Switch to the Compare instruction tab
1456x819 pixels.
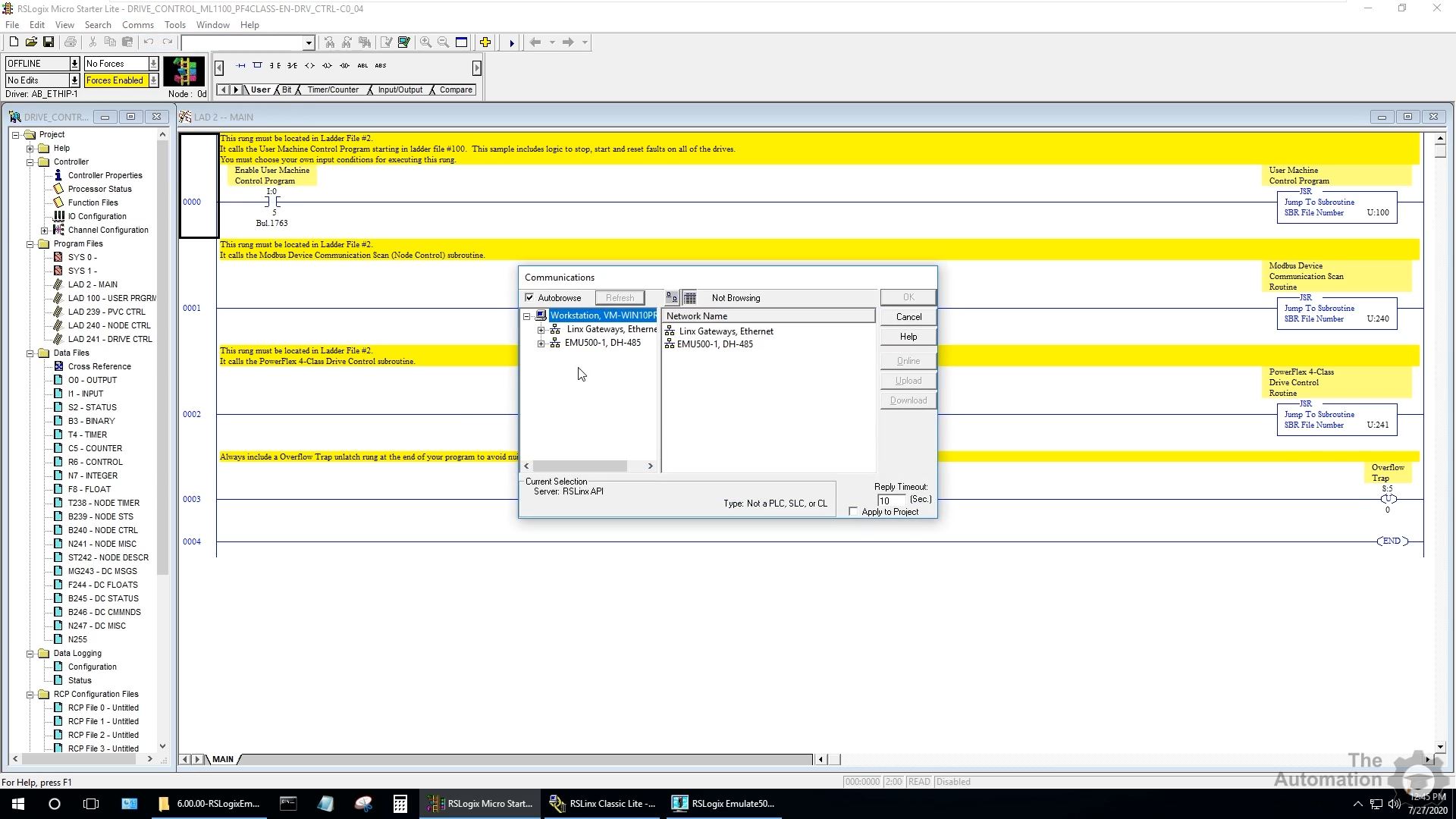[x=456, y=90]
